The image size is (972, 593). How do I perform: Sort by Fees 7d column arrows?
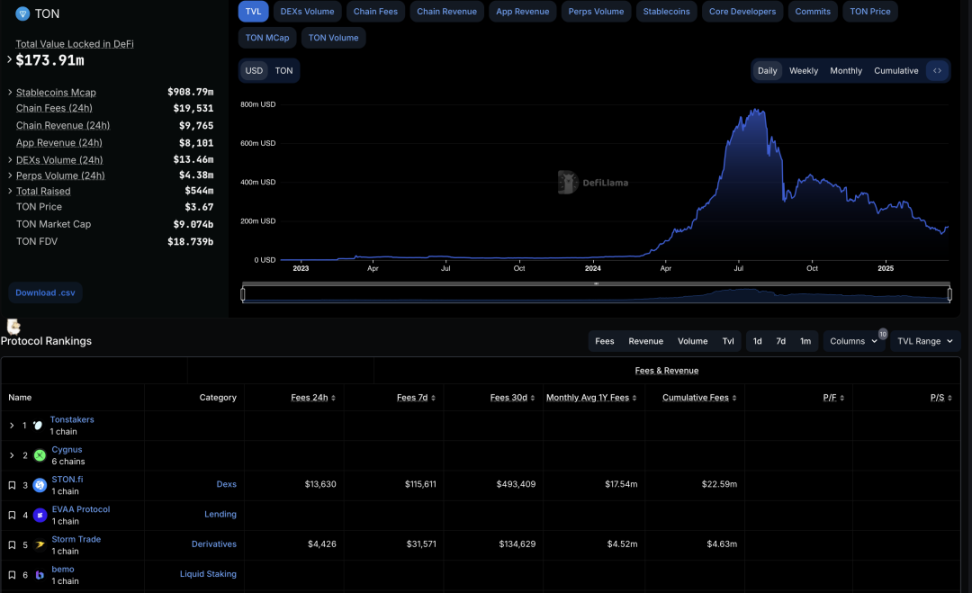point(433,398)
